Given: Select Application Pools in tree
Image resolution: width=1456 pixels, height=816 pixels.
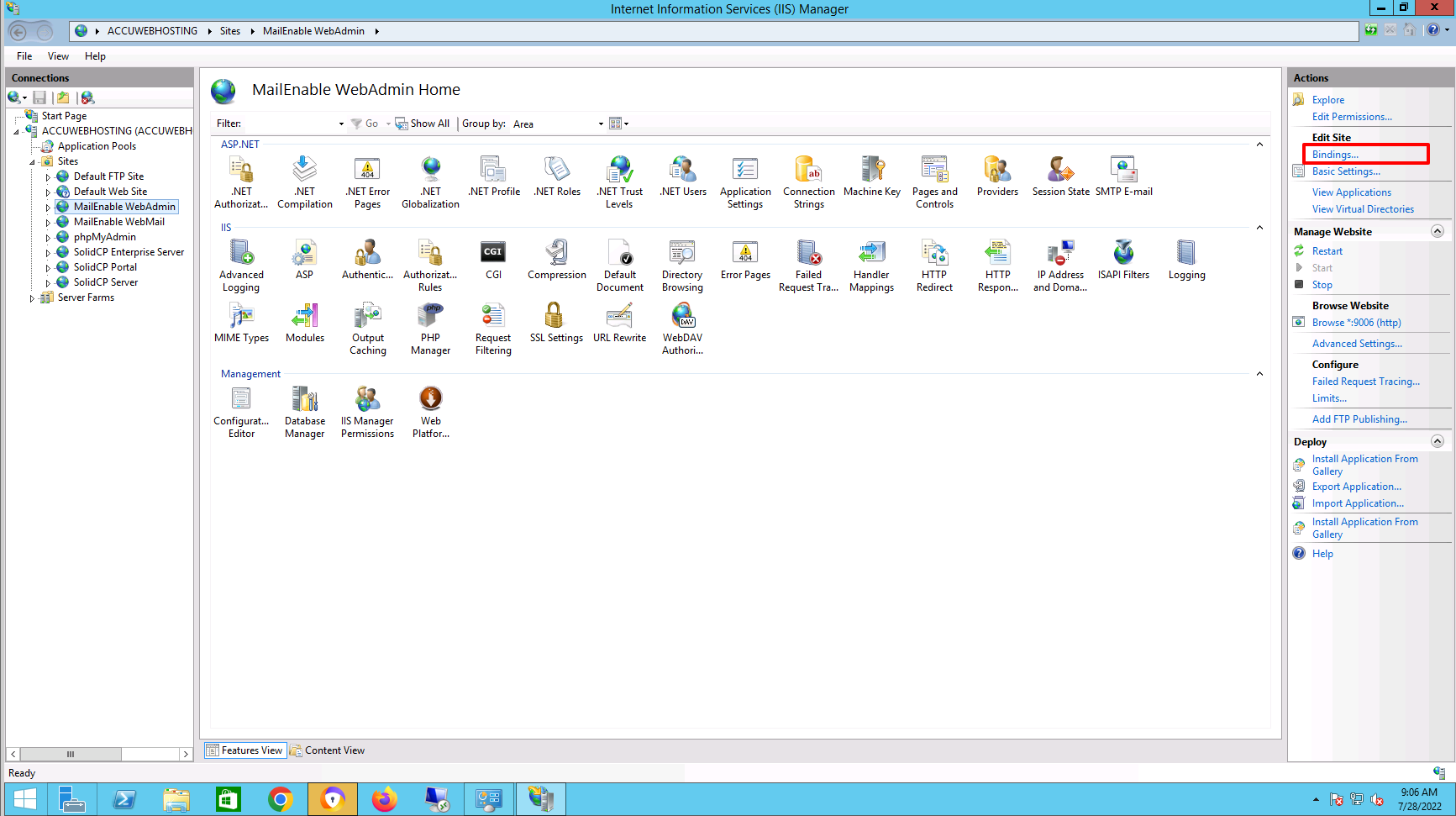Looking at the screenshot, I should [x=97, y=146].
